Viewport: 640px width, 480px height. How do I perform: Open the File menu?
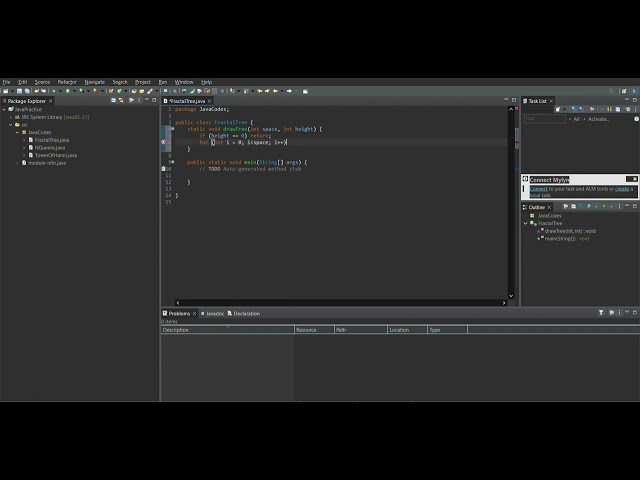point(6,82)
